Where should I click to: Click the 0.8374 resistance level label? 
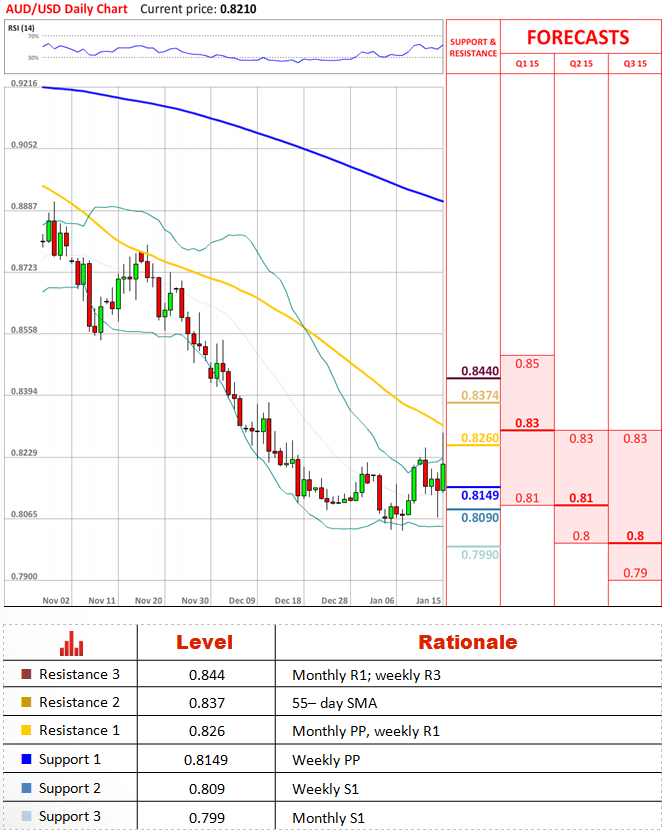(x=480, y=395)
